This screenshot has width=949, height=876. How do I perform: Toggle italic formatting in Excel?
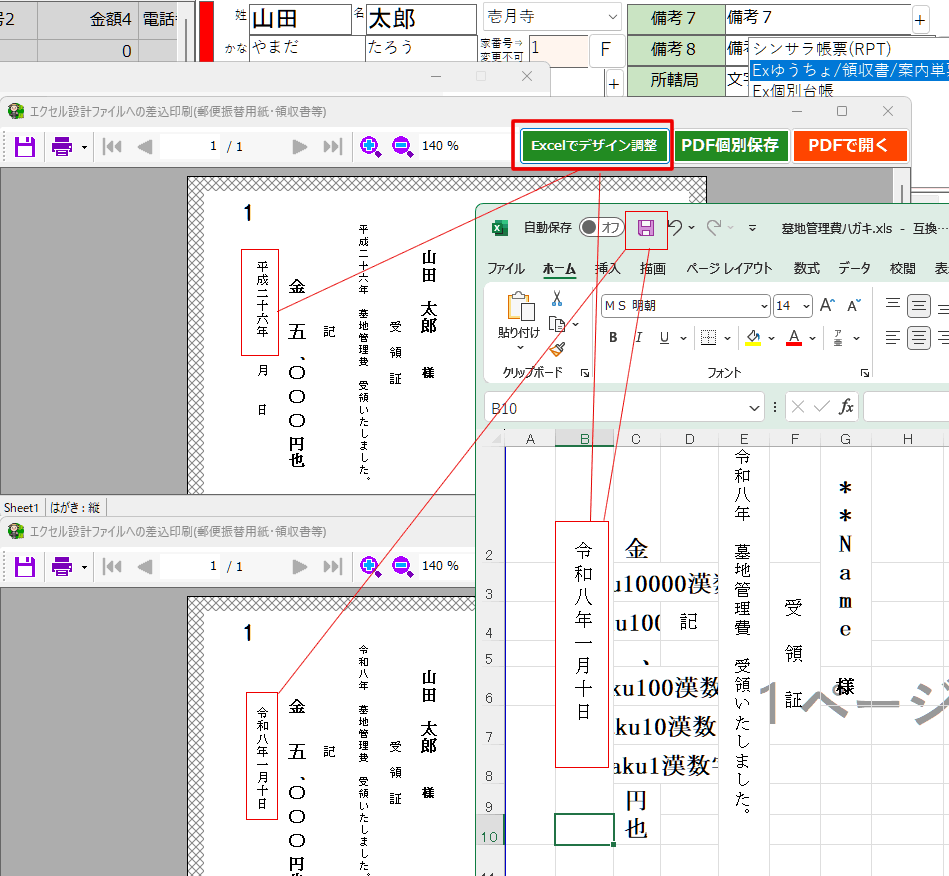click(638, 338)
